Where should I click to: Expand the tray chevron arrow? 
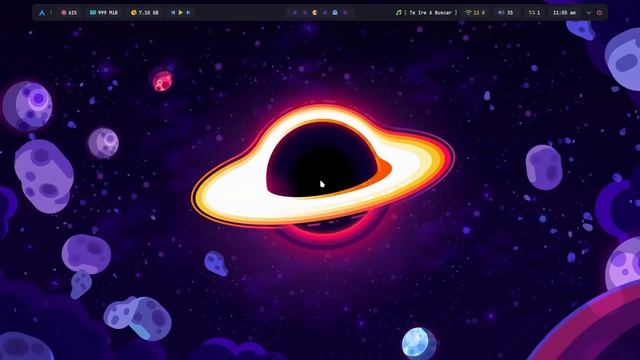tap(588, 13)
